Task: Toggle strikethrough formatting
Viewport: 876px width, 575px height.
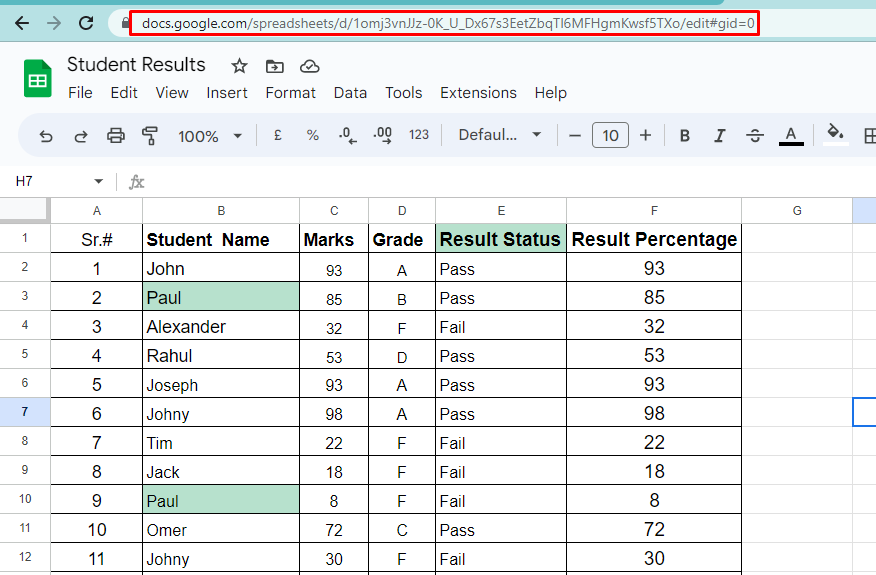Action: [x=755, y=136]
